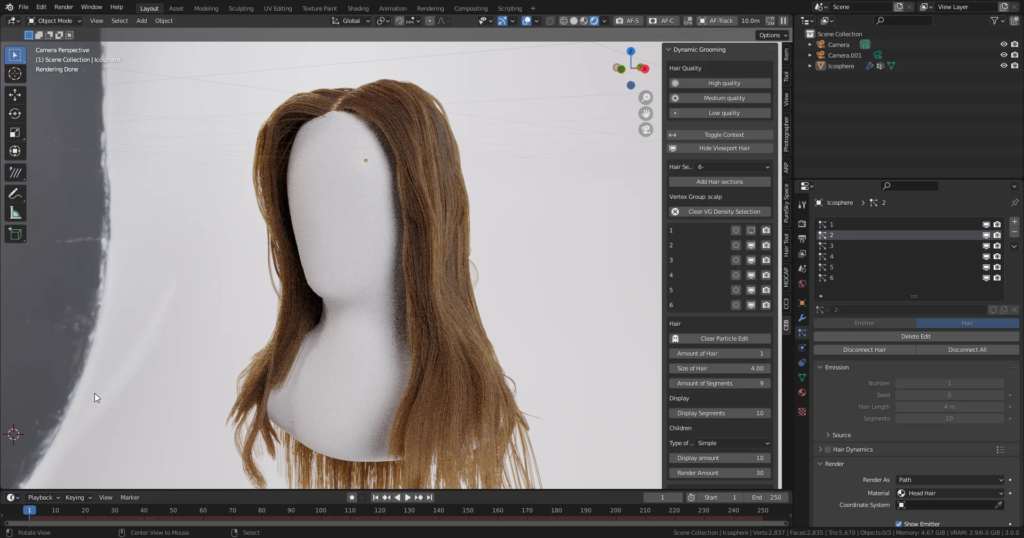1024x538 pixels.
Task: Select the Add Cube tool
Action: tap(15, 234)
